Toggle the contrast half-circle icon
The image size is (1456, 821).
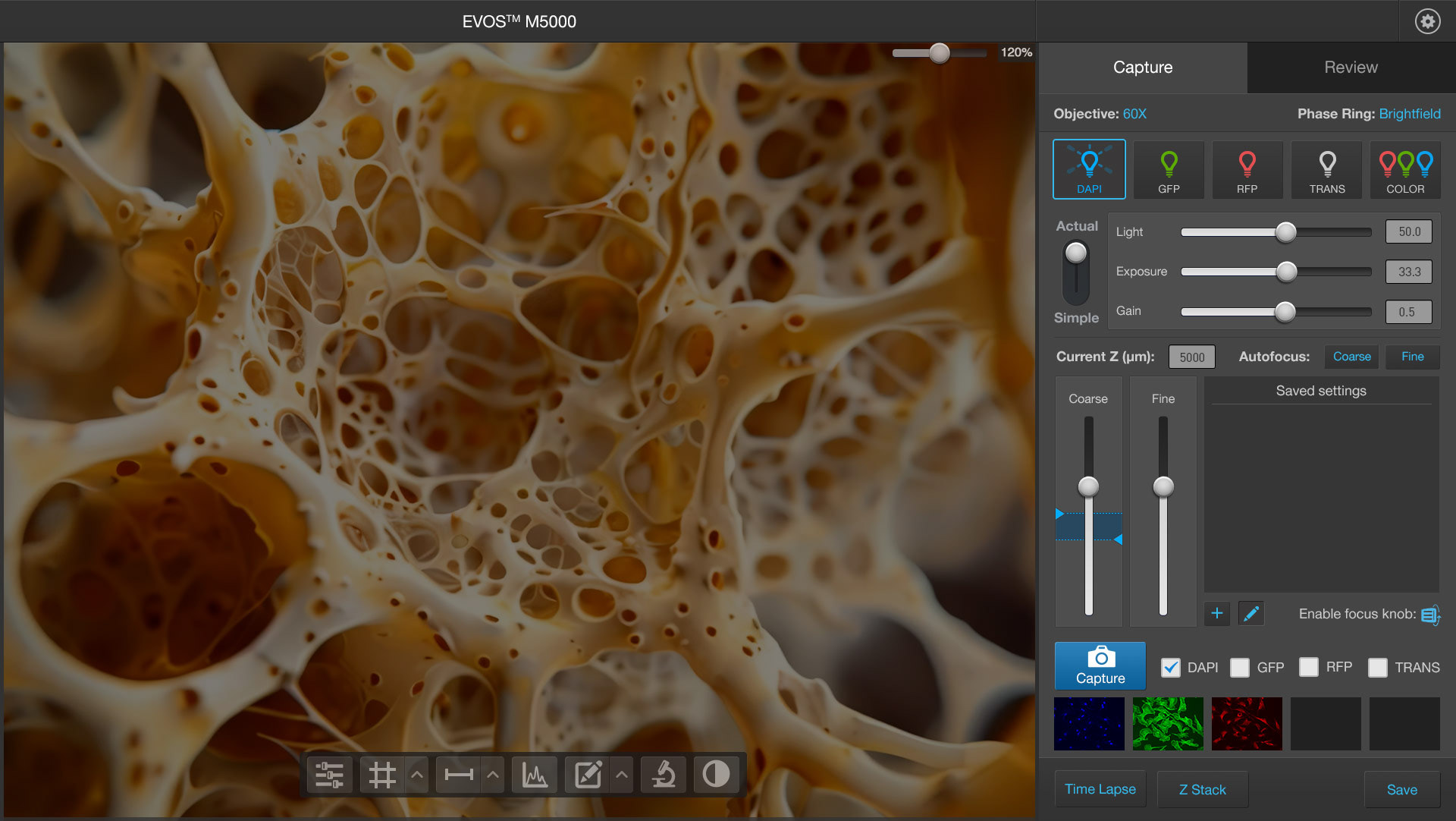point(716,775)
